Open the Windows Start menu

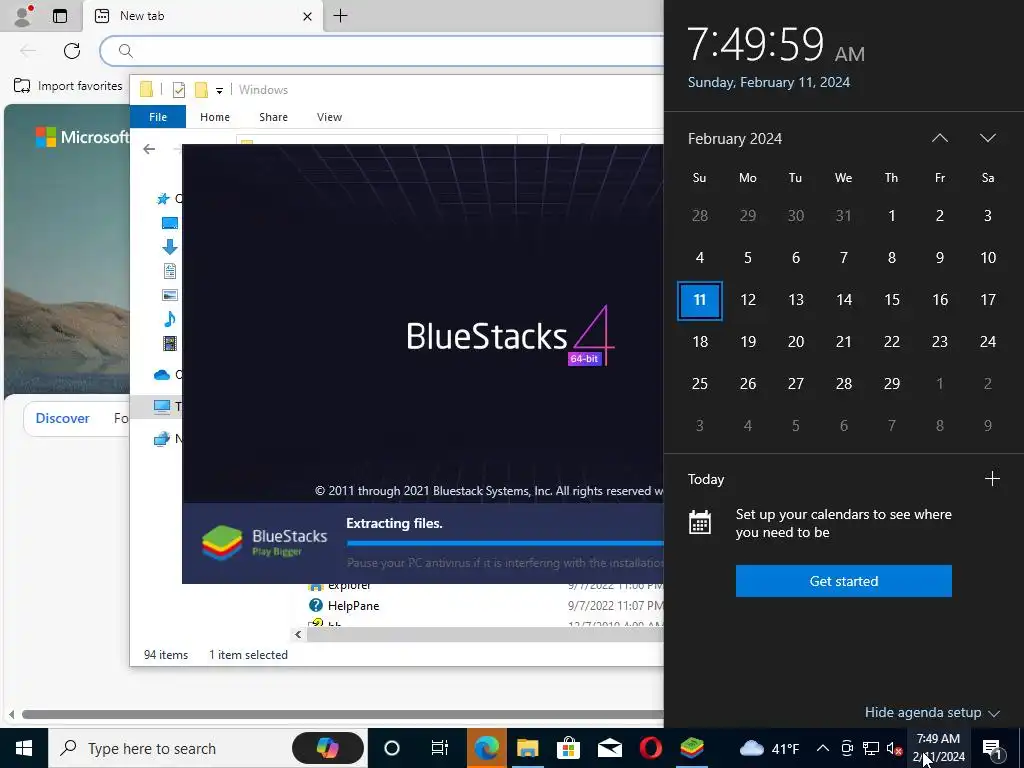24,748
